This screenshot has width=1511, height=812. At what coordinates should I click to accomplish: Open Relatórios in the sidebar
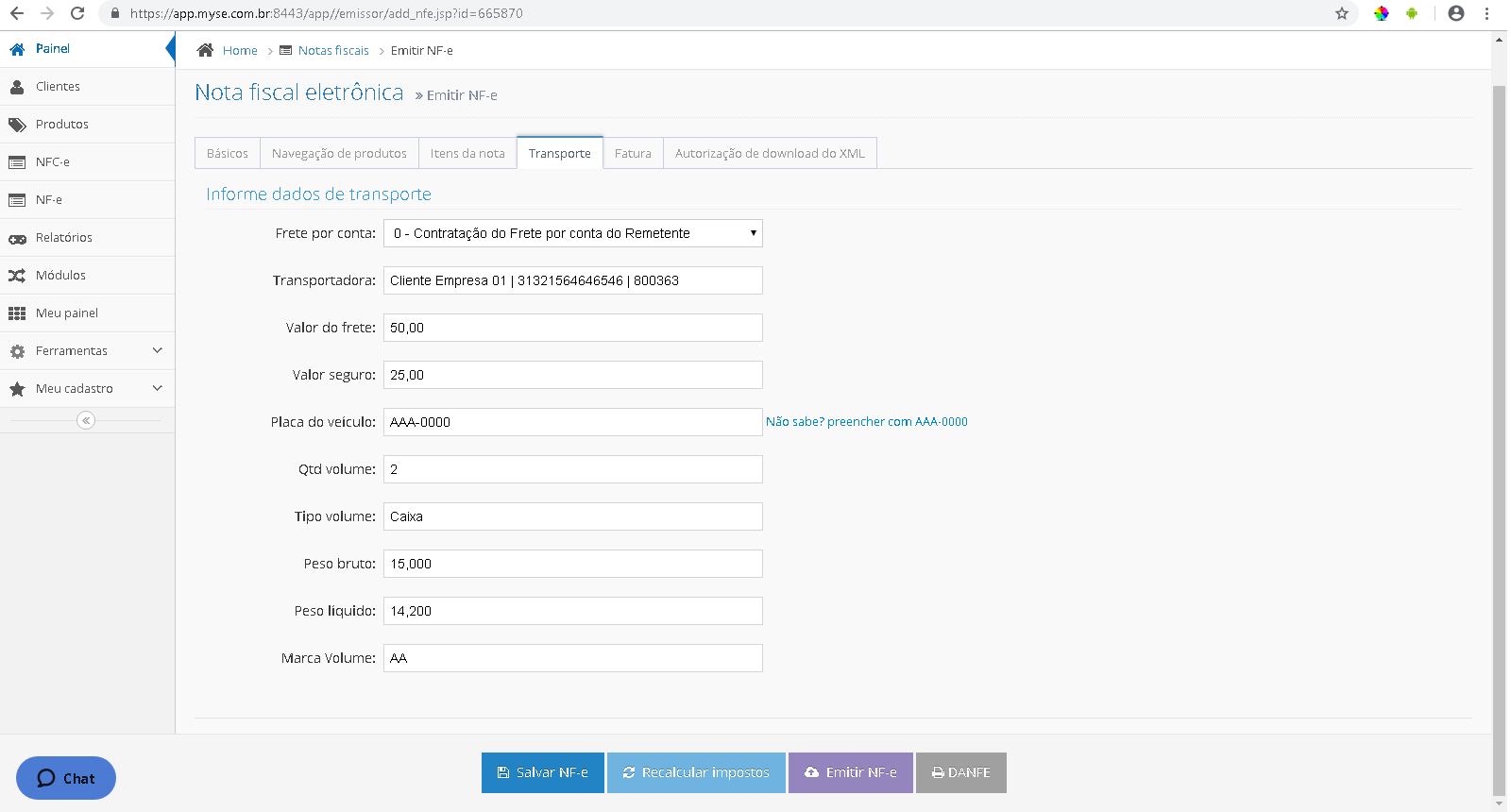87,238
